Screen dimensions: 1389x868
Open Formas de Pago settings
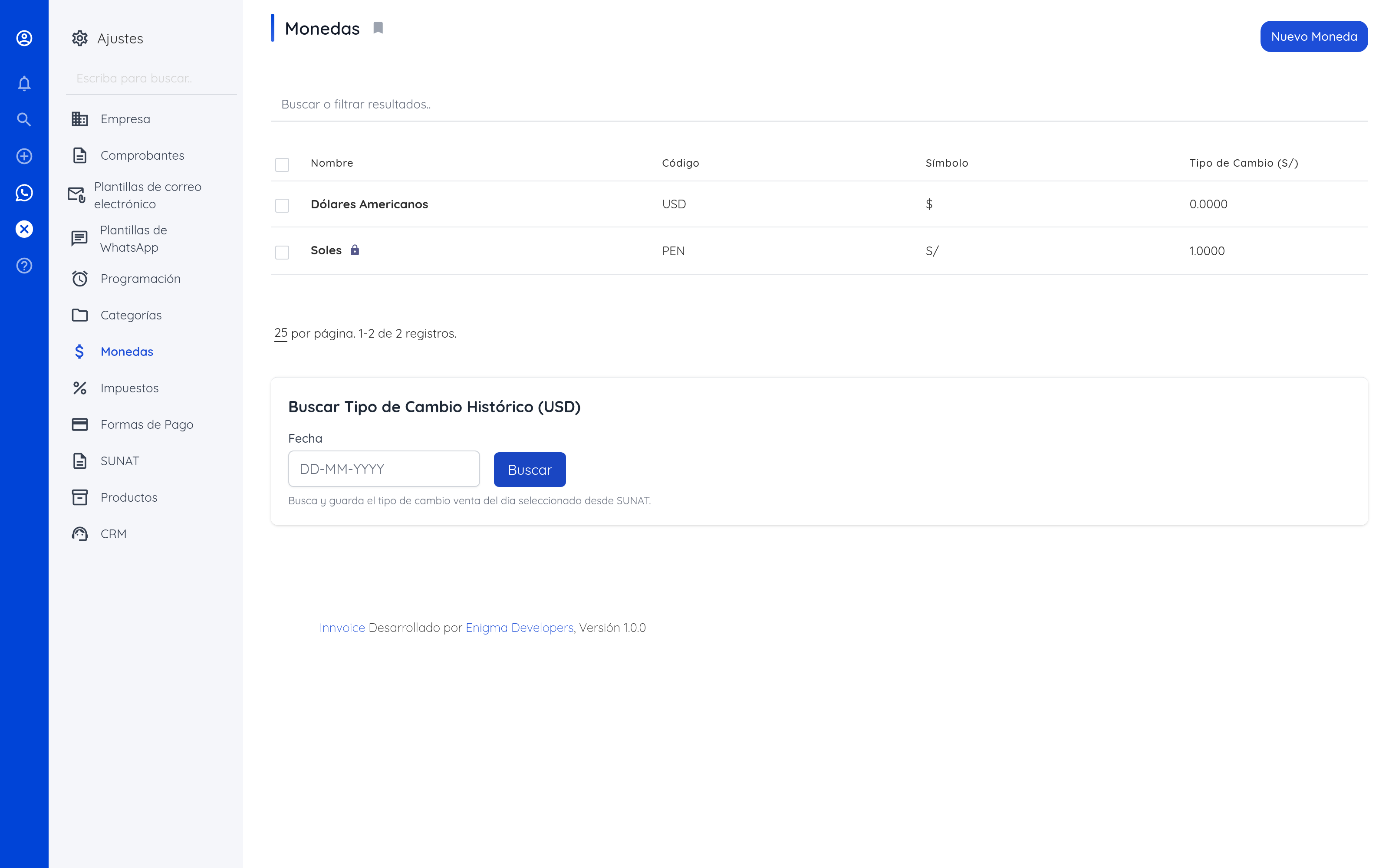[x=147, y=424]
